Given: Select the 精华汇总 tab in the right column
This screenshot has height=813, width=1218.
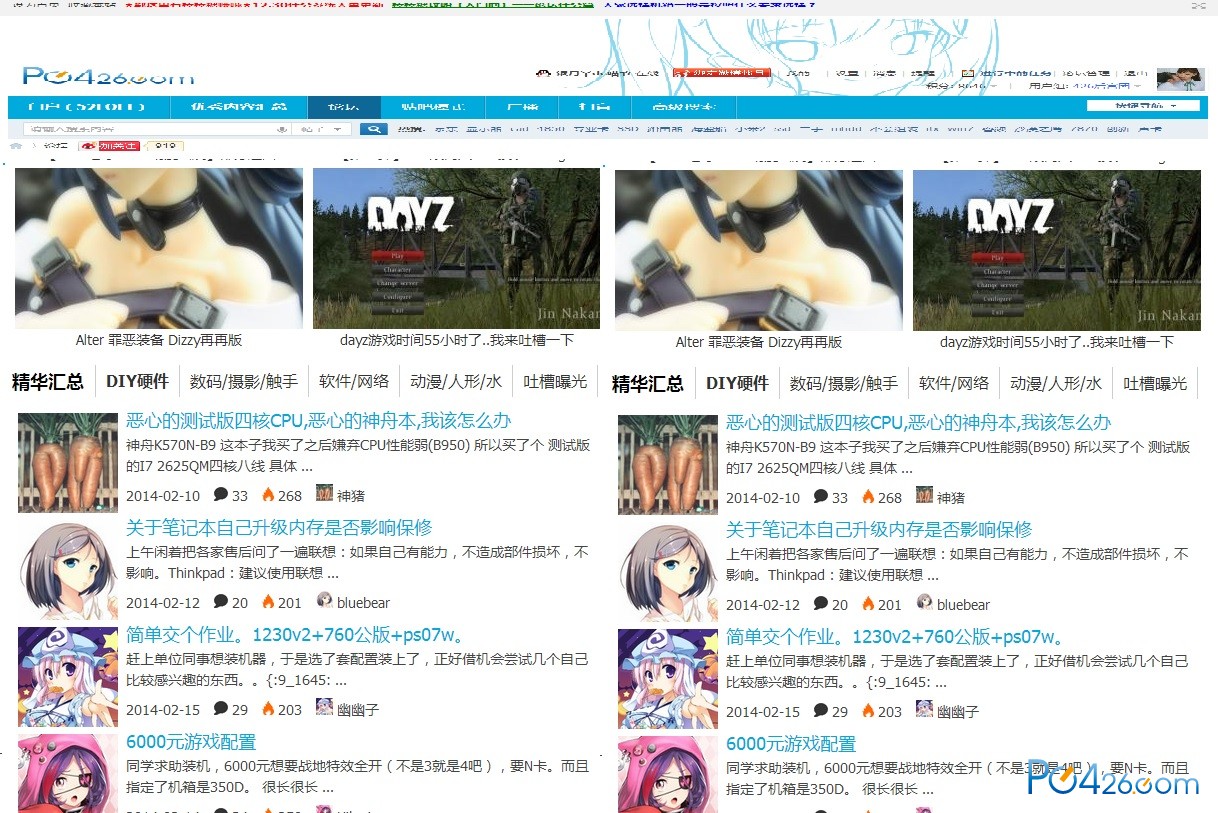Looking at the screenshot, I should click(648, 384).
